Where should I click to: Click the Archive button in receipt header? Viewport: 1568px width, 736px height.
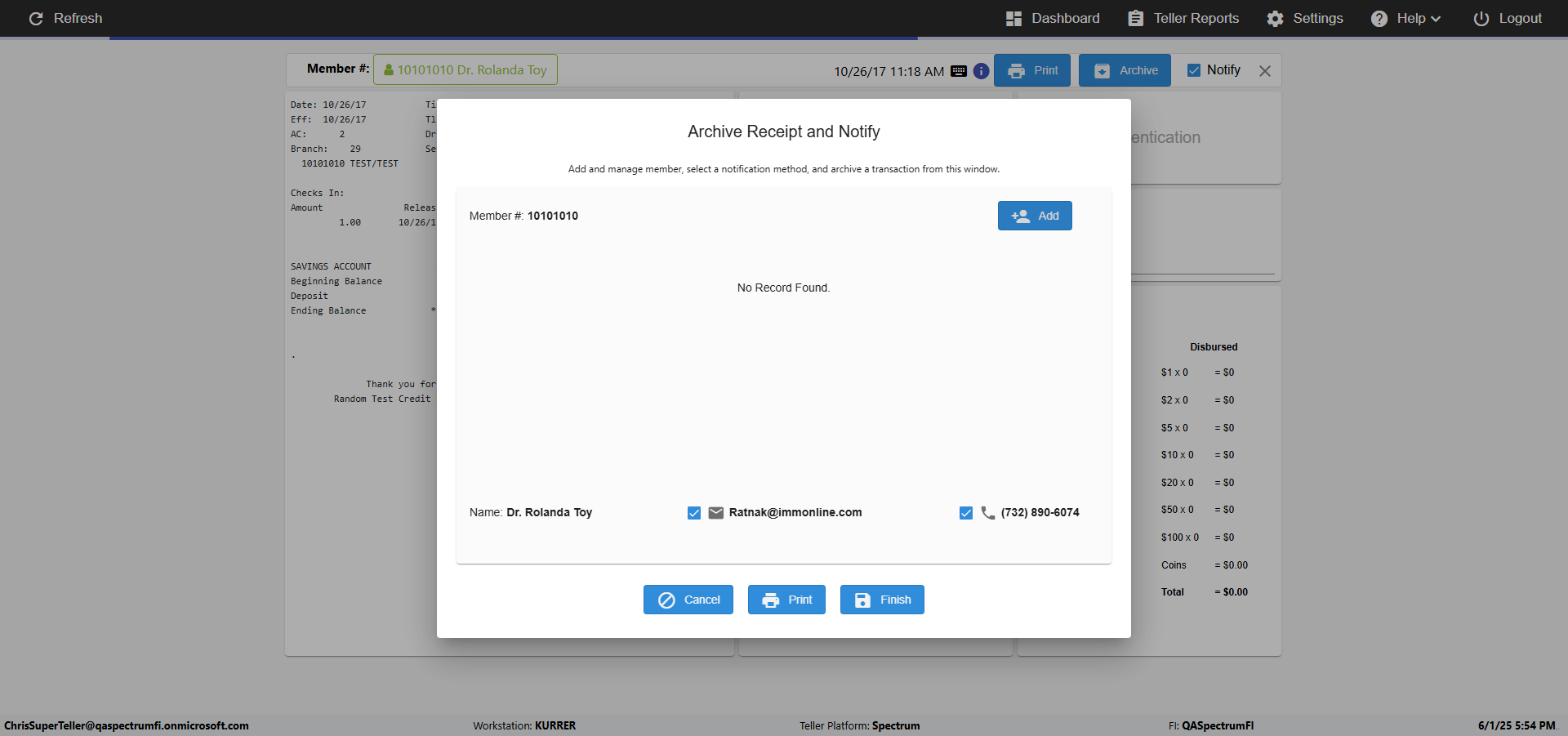(x=1125, y=70)
